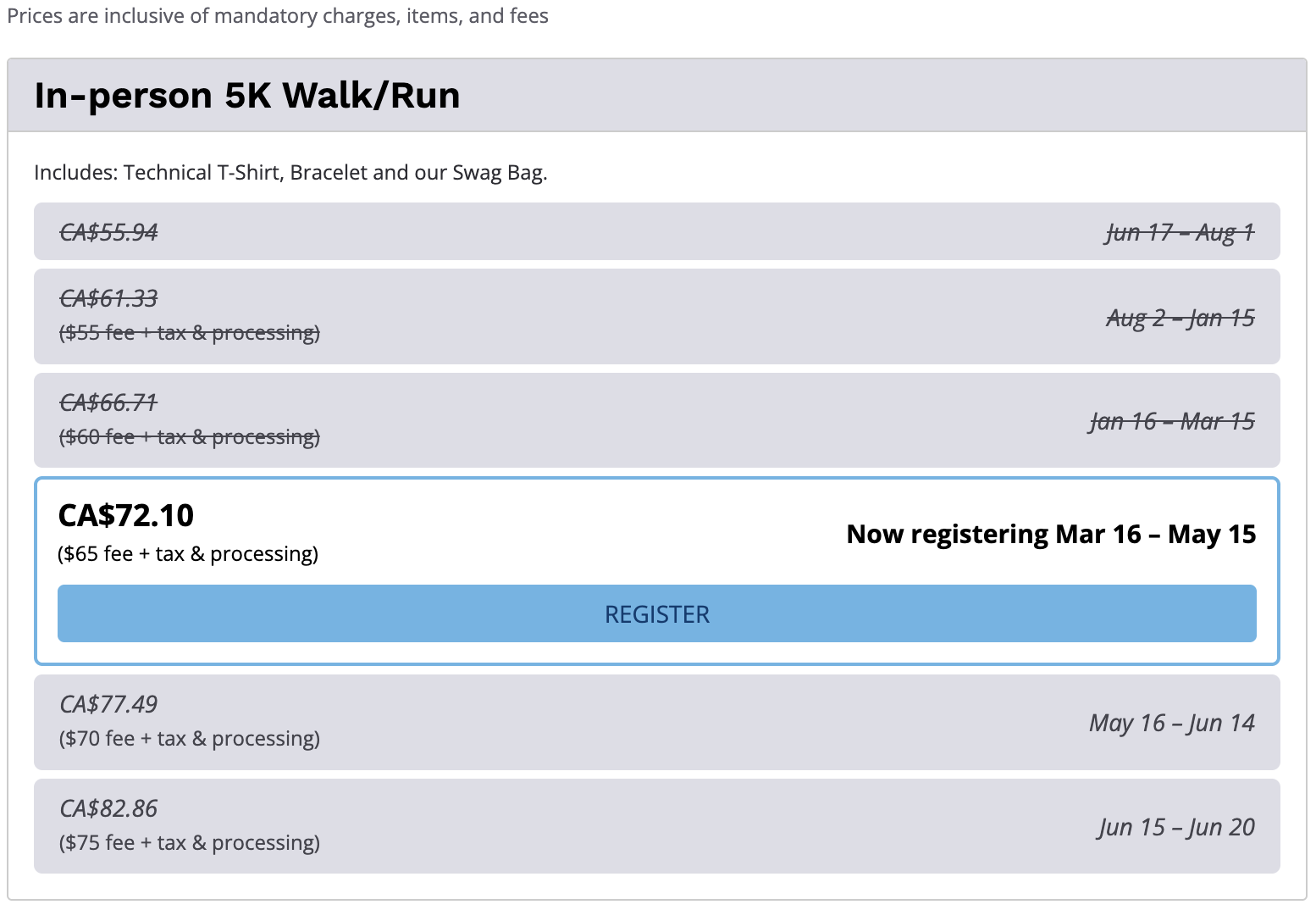Click the In-person 5K Walk/Run heading

point(246,95)
